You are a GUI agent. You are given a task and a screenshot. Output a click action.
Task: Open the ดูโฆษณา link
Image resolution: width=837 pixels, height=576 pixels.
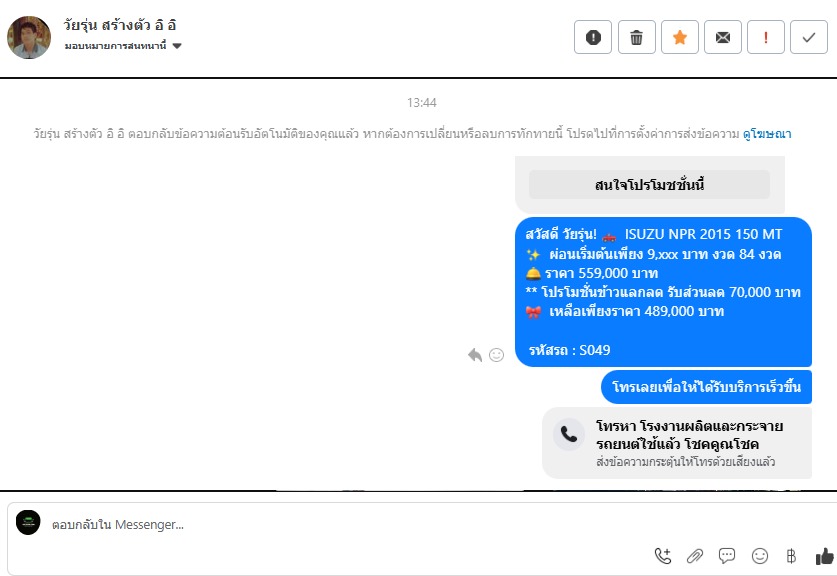[767, 133]
